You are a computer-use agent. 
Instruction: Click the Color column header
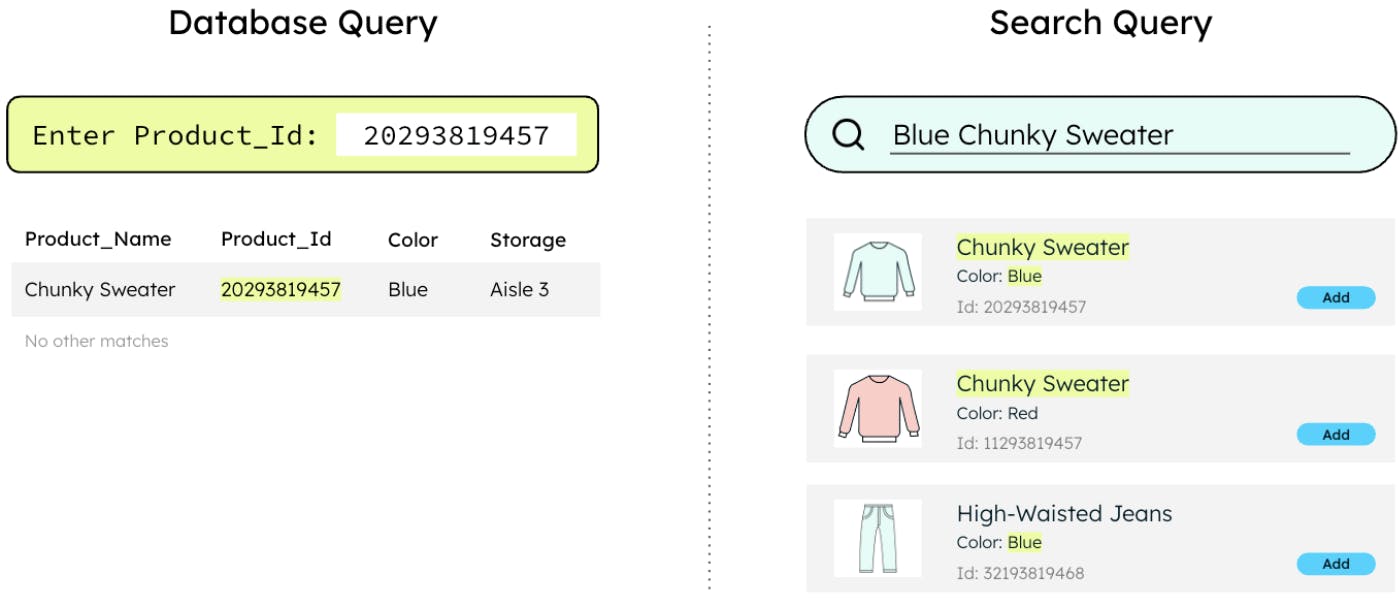[413, 240]
